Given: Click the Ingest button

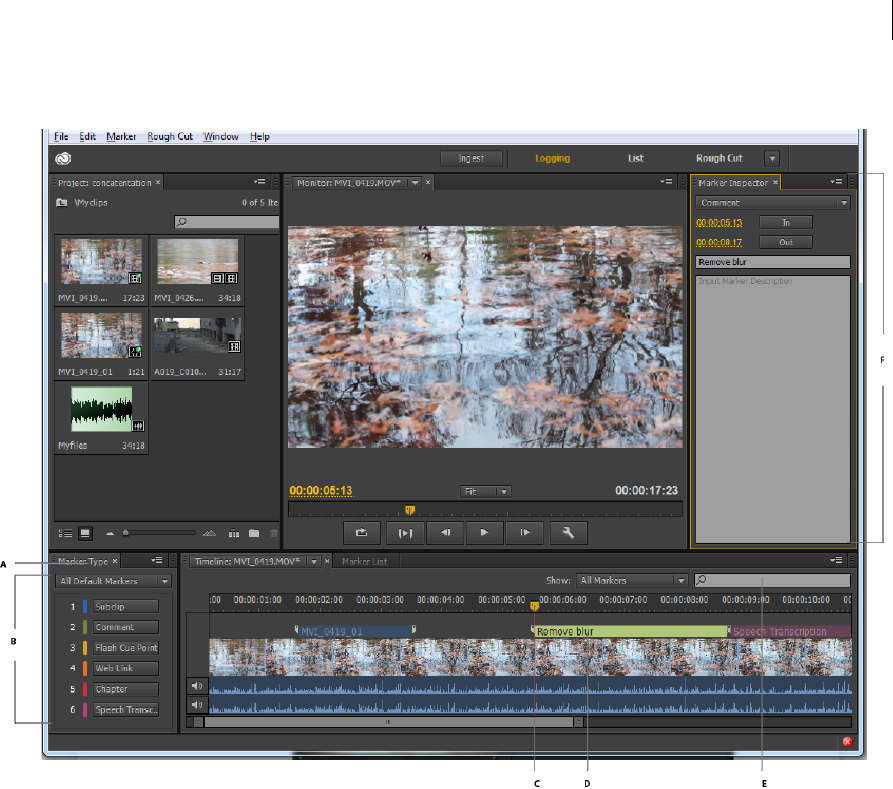Looking at the screenshot, I should point(471,158).
